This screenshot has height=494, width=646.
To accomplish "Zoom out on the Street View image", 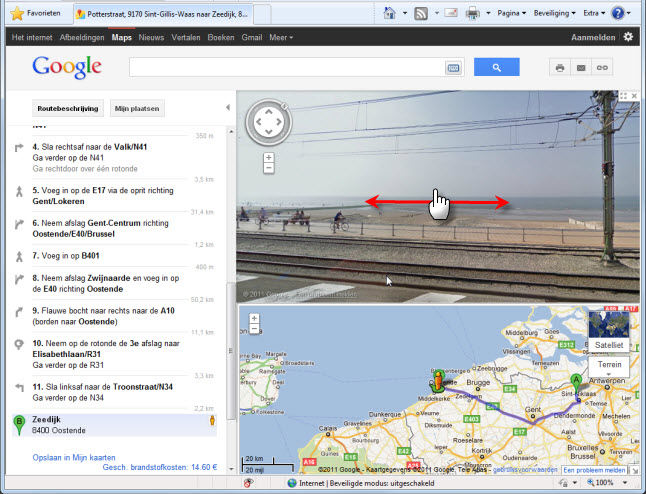I will pyautogui.click(x=269, y=168).
